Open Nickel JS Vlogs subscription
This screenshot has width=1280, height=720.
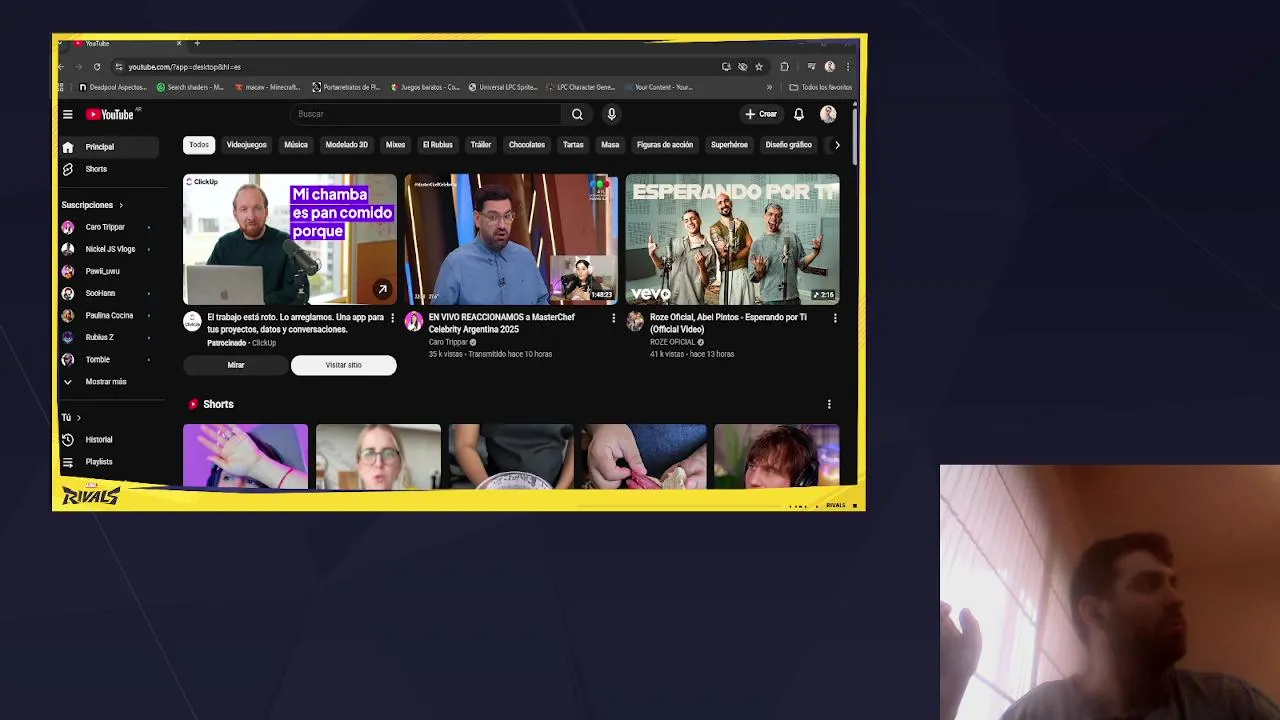coord(109,249)
